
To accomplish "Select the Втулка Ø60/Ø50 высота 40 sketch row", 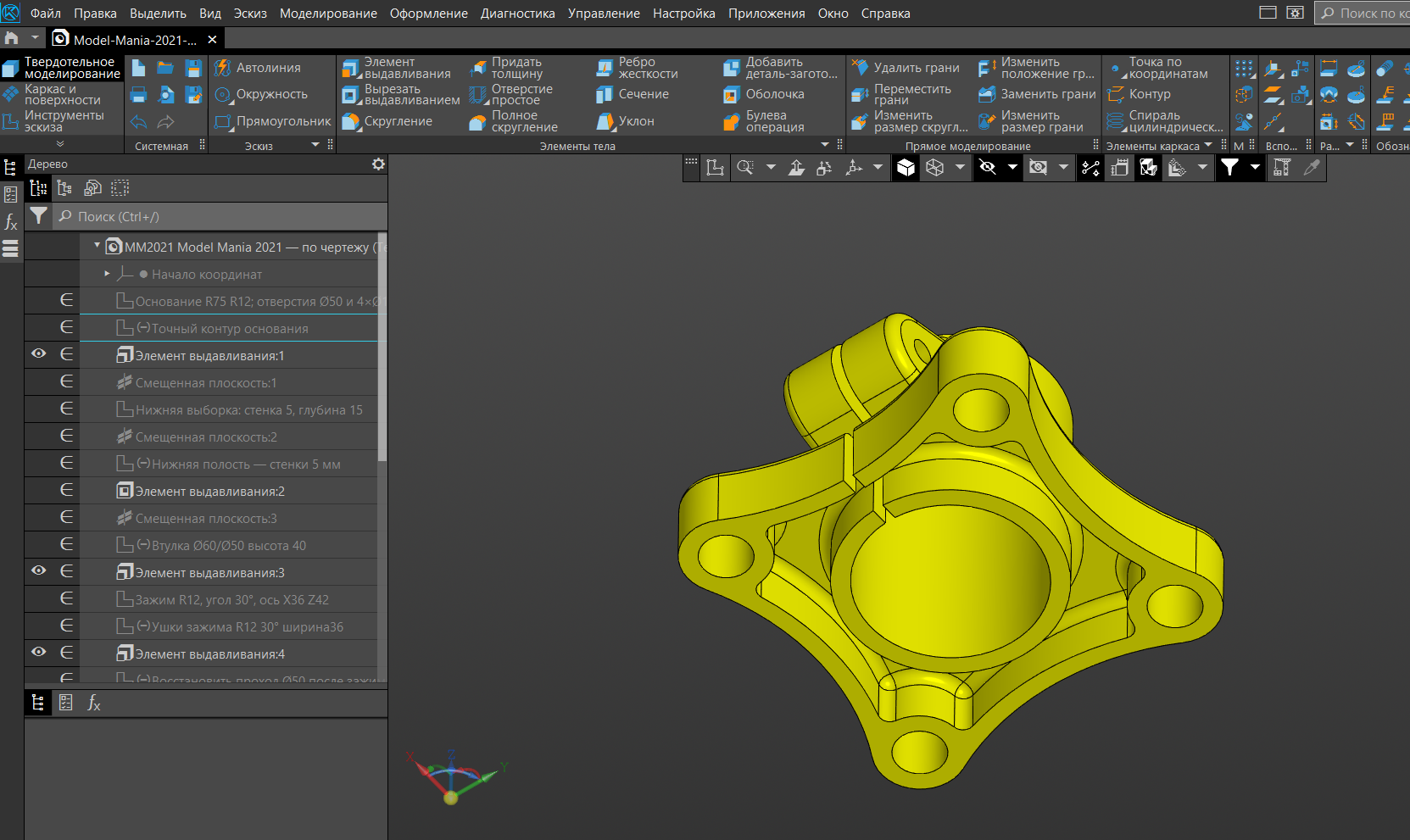I will 228,545.
